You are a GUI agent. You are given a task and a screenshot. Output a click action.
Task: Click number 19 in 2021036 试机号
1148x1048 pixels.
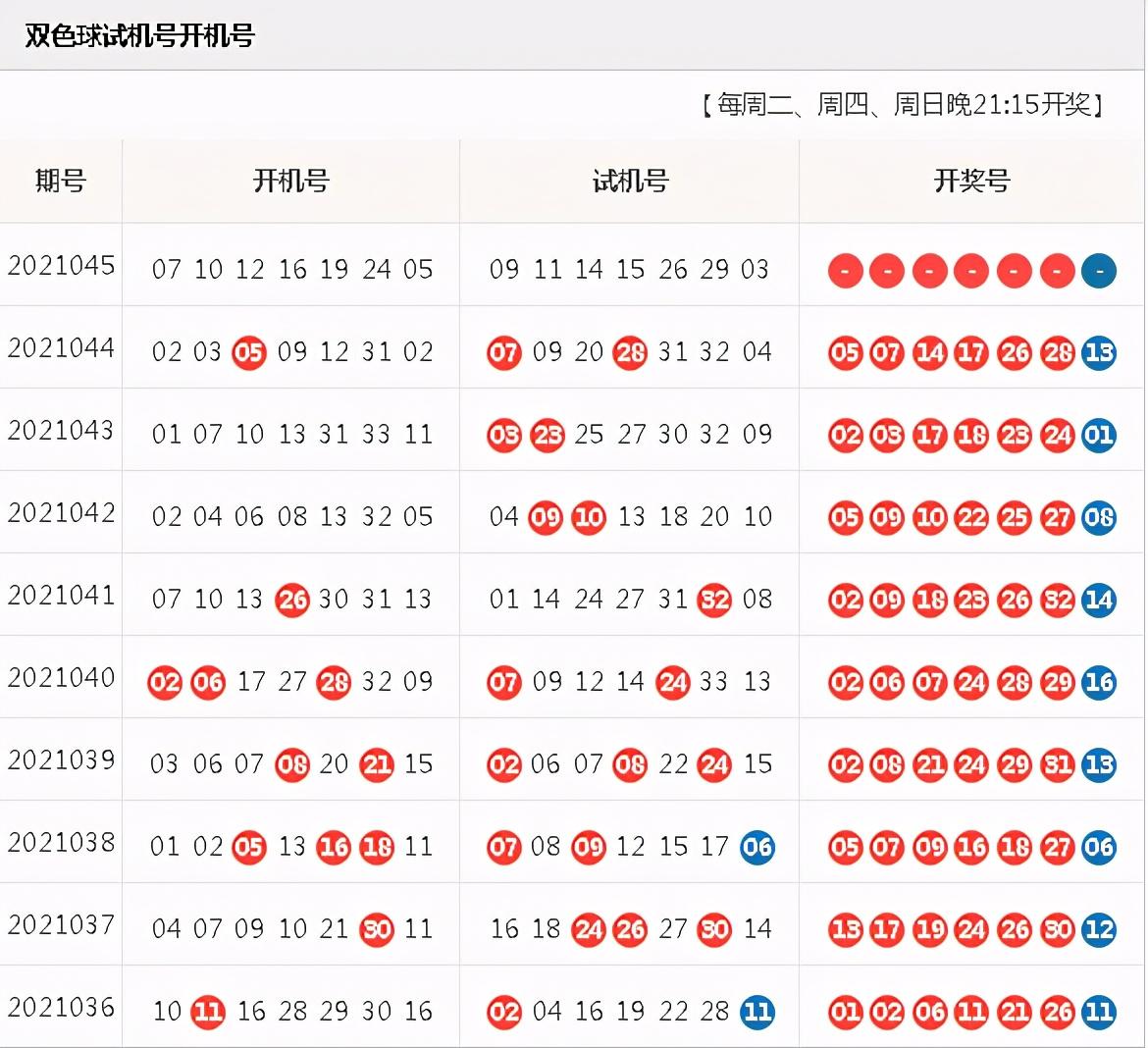pos(630,1011)
